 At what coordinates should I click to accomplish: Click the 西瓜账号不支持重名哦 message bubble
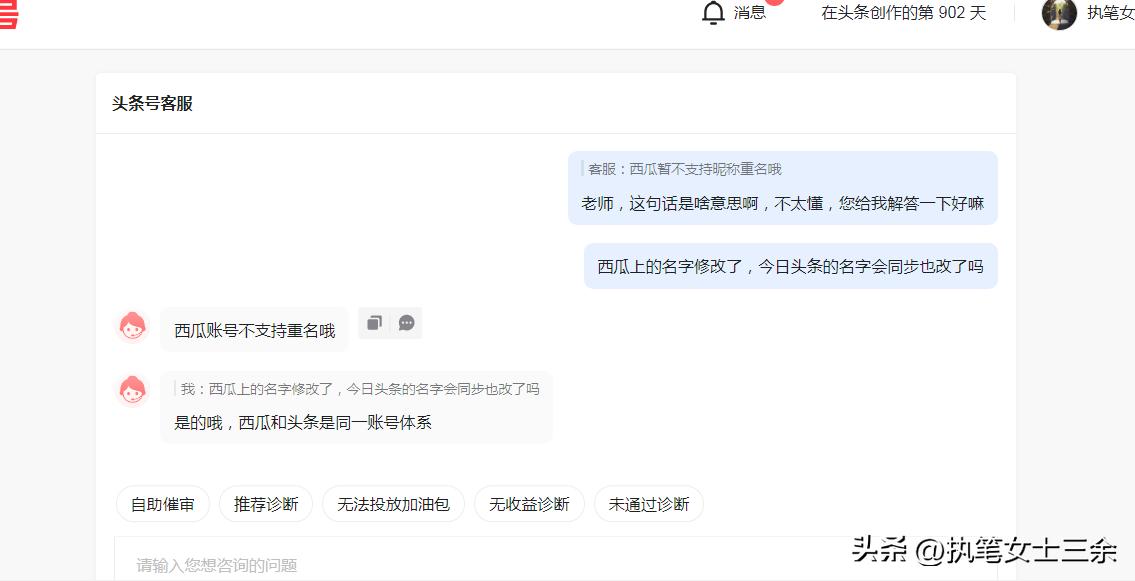(x=254, y=329)
